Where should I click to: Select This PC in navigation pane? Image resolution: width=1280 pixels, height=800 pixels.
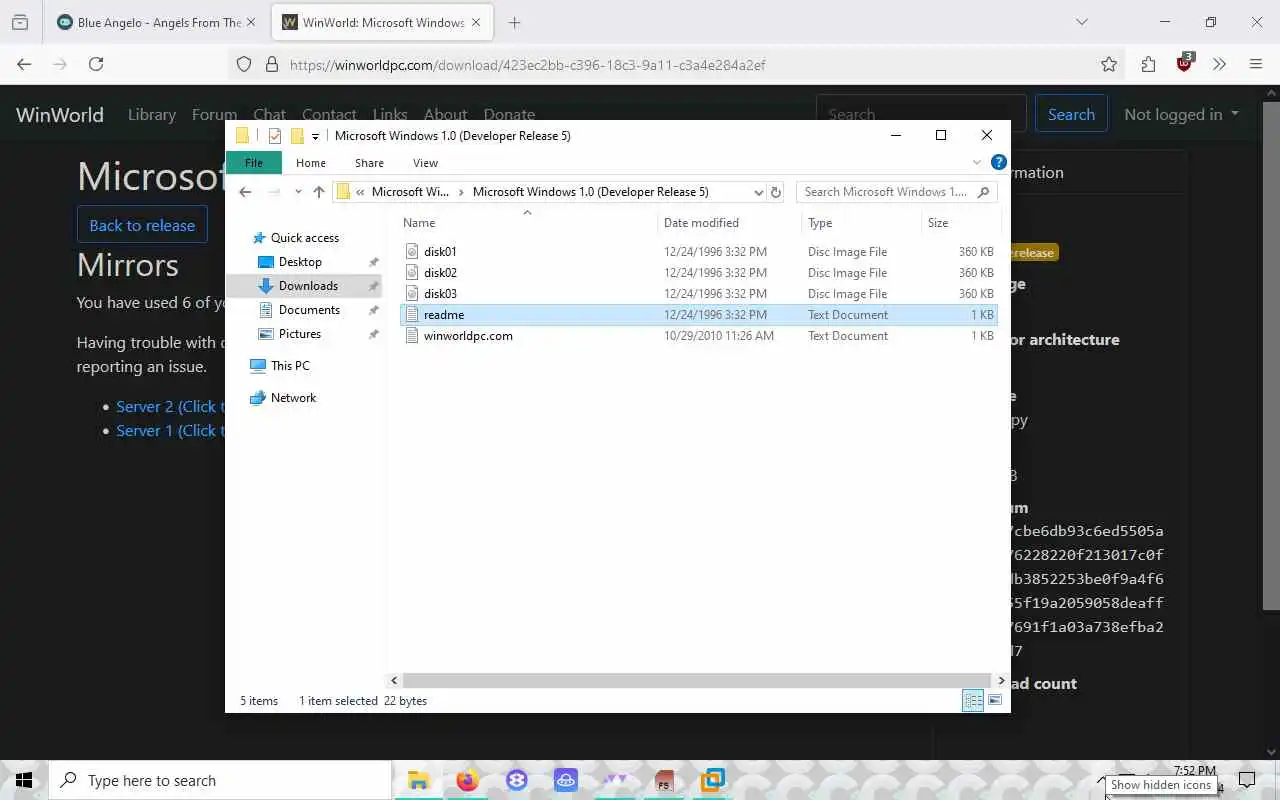290,366
